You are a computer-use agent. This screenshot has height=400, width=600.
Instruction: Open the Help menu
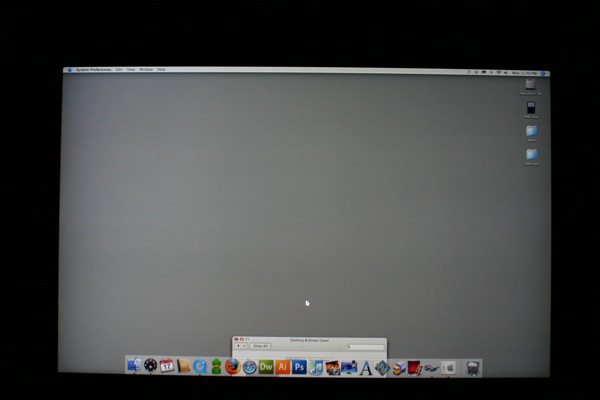[161, 70]
